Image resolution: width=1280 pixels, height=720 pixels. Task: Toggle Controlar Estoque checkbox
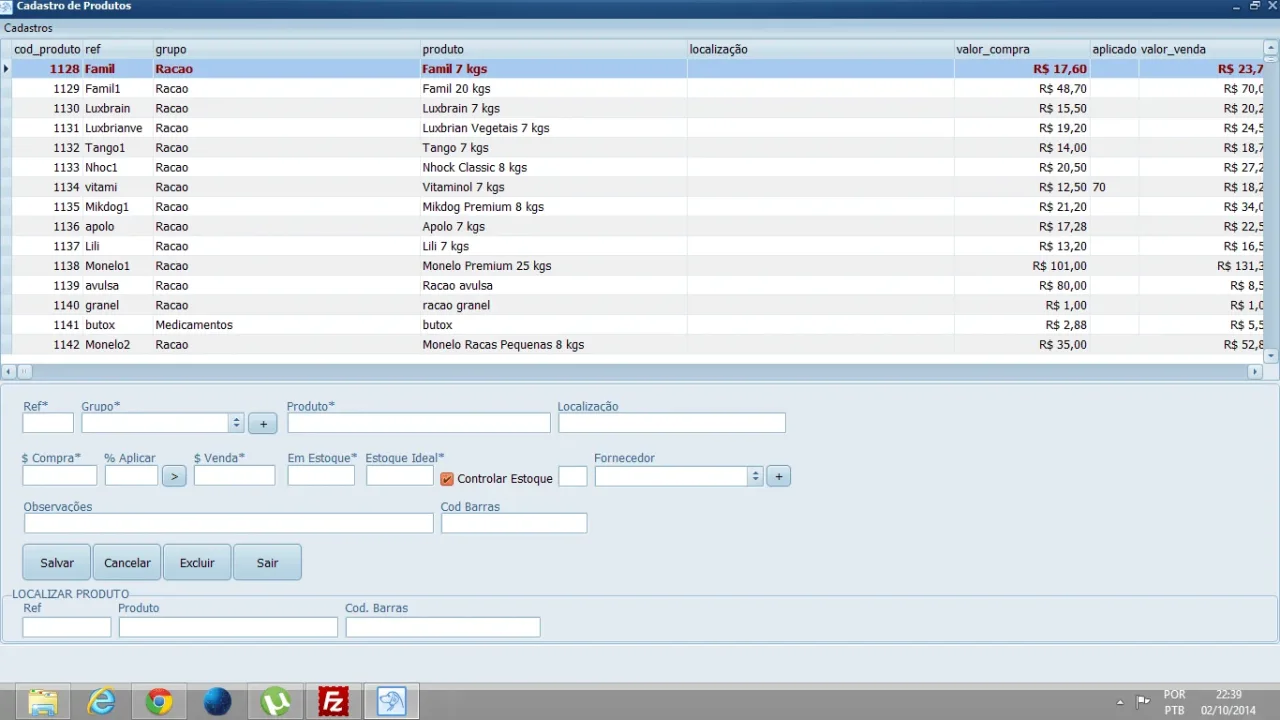click(447, 479)
